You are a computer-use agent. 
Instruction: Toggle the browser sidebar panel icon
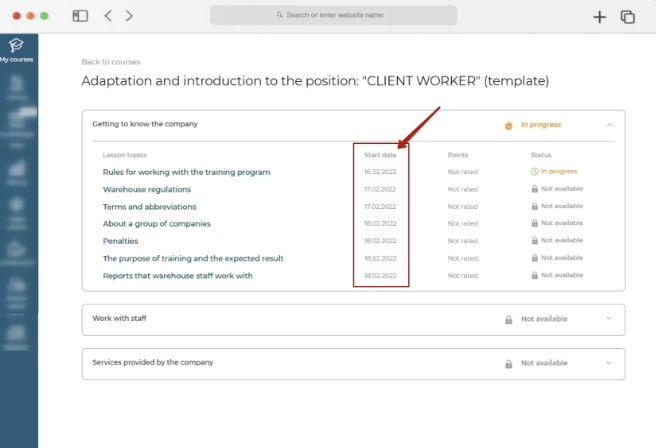(80, 16)
